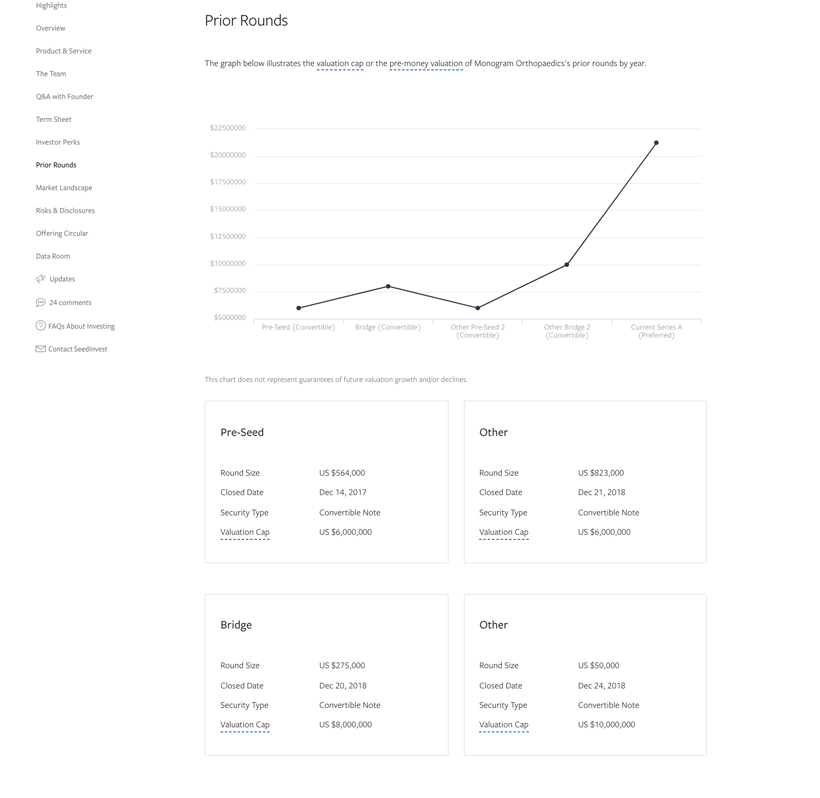
Task: Click the question mark FAQs icon
Action: (x=40, y=326)
